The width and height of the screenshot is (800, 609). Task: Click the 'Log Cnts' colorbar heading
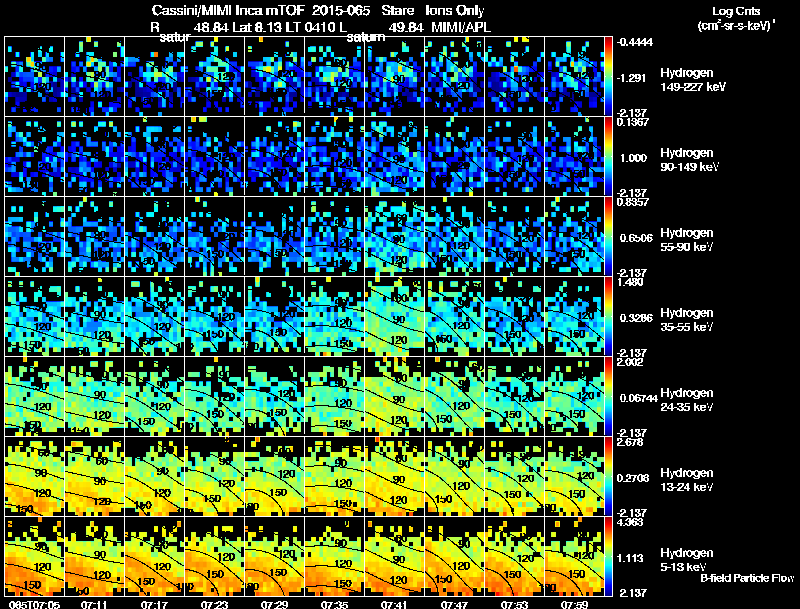click(x=736, y=11)
